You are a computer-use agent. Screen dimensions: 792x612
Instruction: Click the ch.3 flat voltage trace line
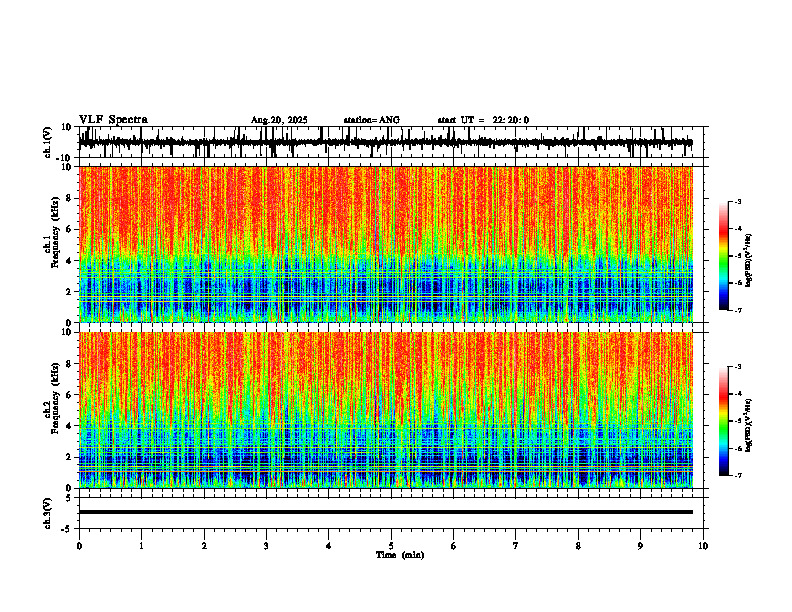pos(386,512)
